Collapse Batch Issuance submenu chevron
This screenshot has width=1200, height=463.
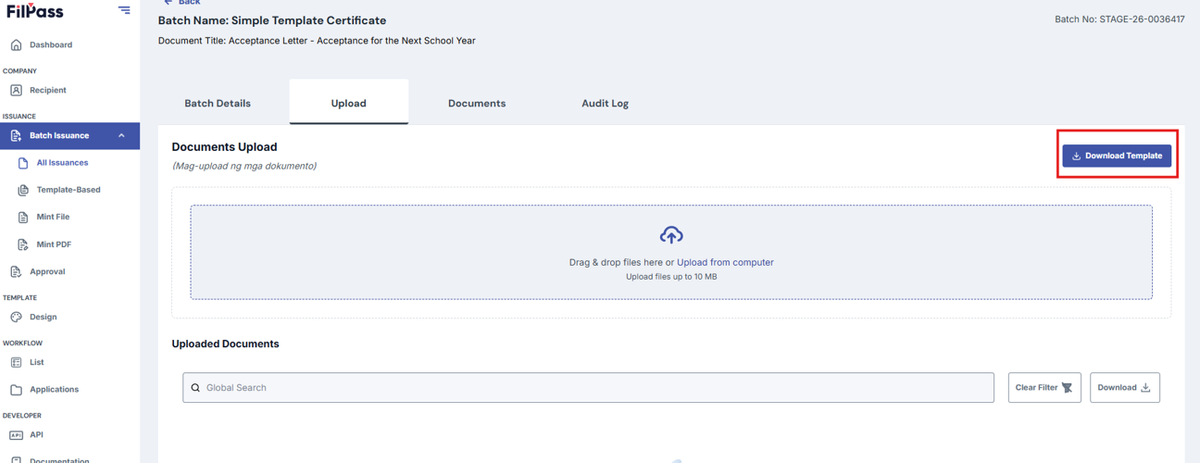121,135
